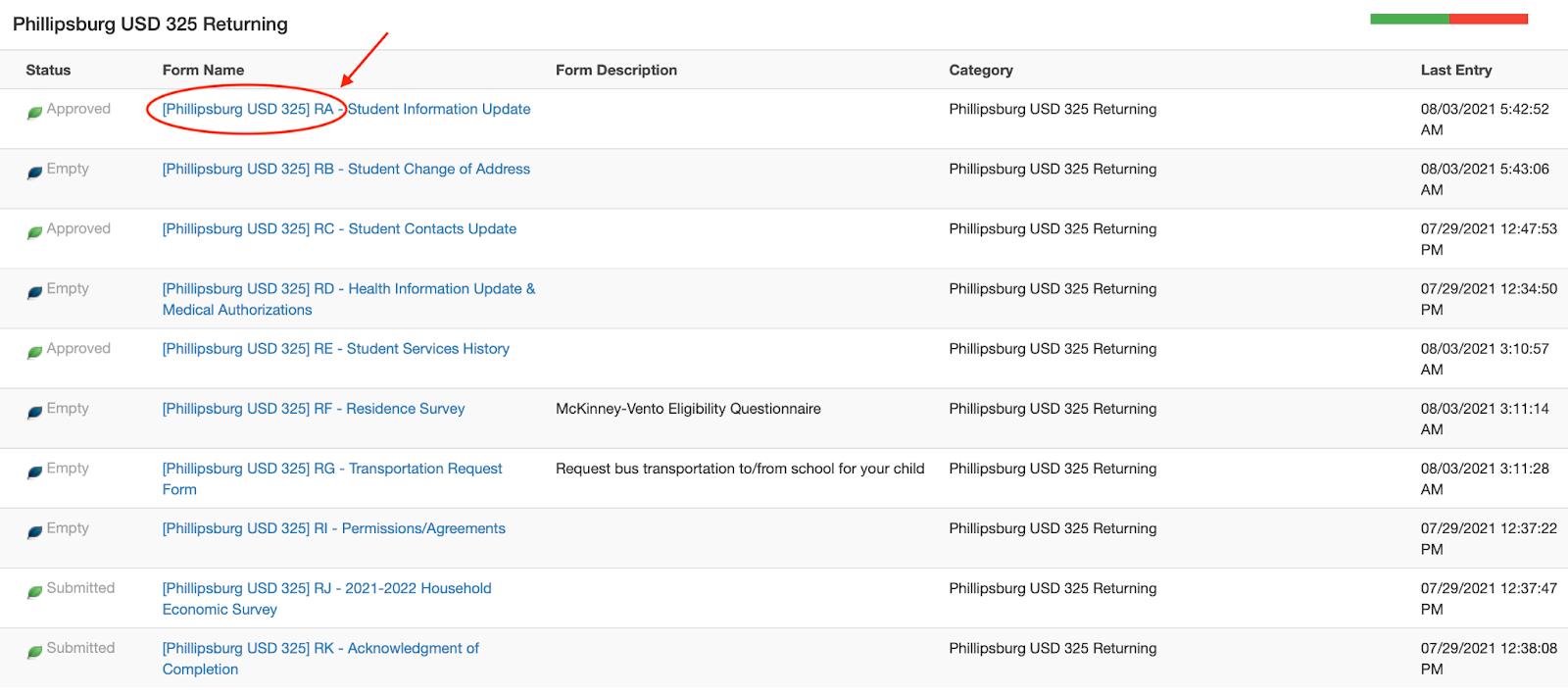This screenshot has height=695, width=1568.
Task: Click the Approved status in RE row
Action: pos(78,348)
